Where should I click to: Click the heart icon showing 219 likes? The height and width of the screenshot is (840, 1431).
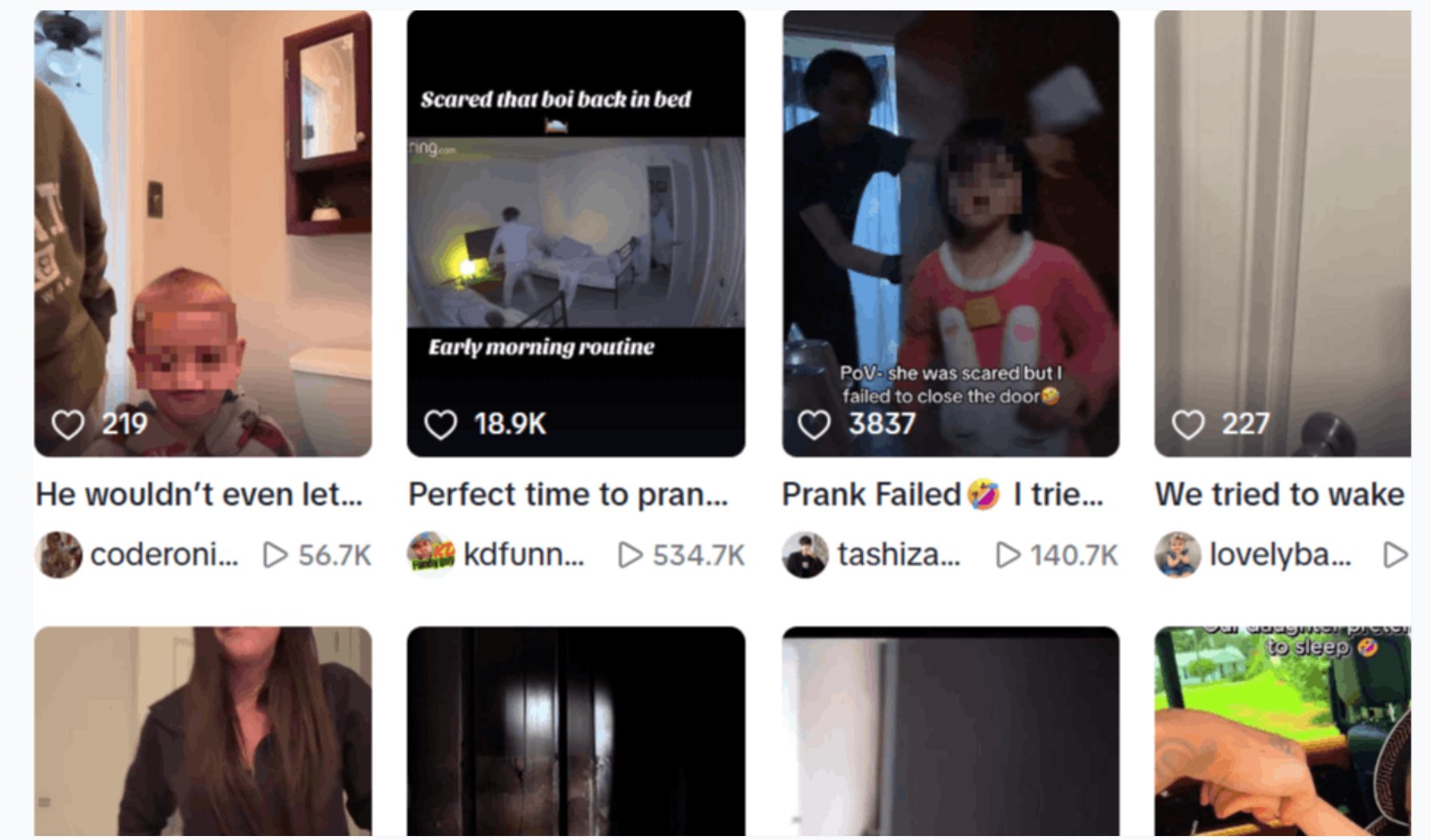click(x=68, y=424)
